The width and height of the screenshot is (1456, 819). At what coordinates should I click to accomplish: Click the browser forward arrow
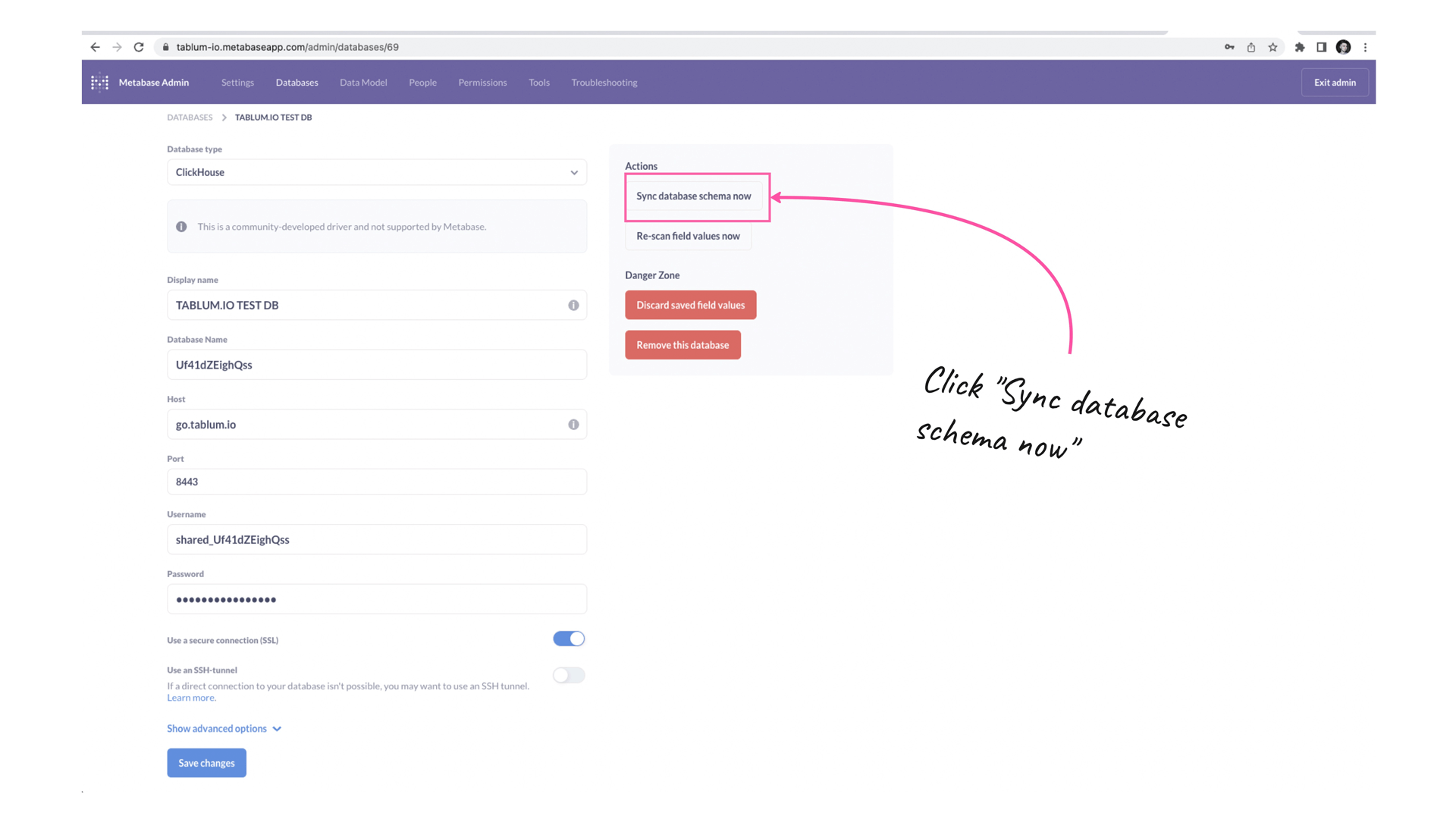[x=117, y=47]
